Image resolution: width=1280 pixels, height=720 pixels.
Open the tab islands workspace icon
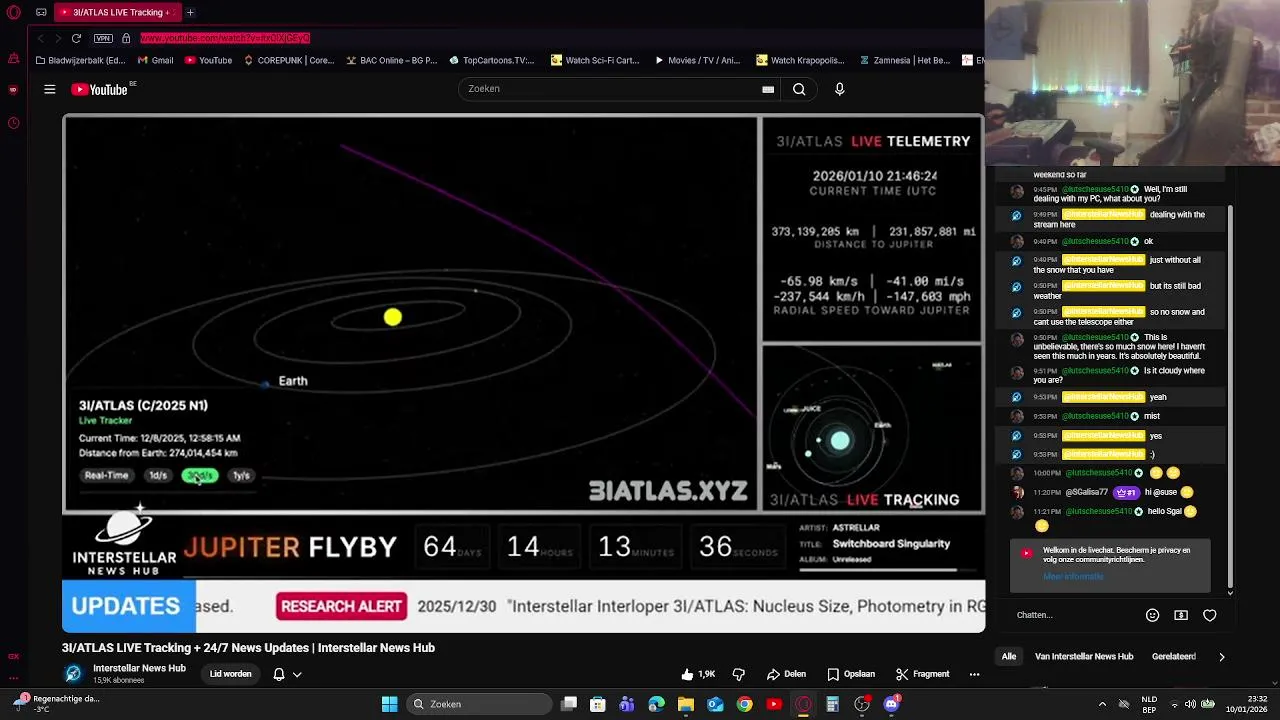coord(41,13)
